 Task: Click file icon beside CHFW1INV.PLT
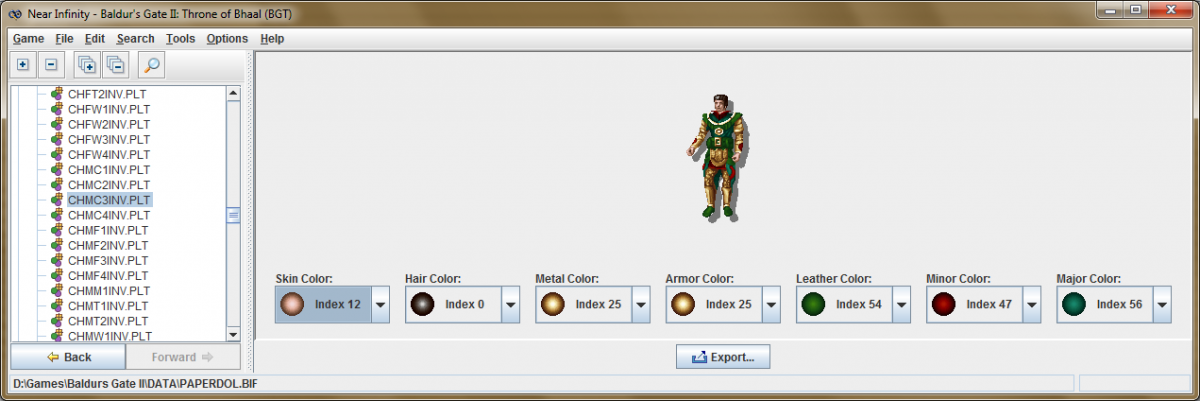pyautogui.click(x=57, y=109)
